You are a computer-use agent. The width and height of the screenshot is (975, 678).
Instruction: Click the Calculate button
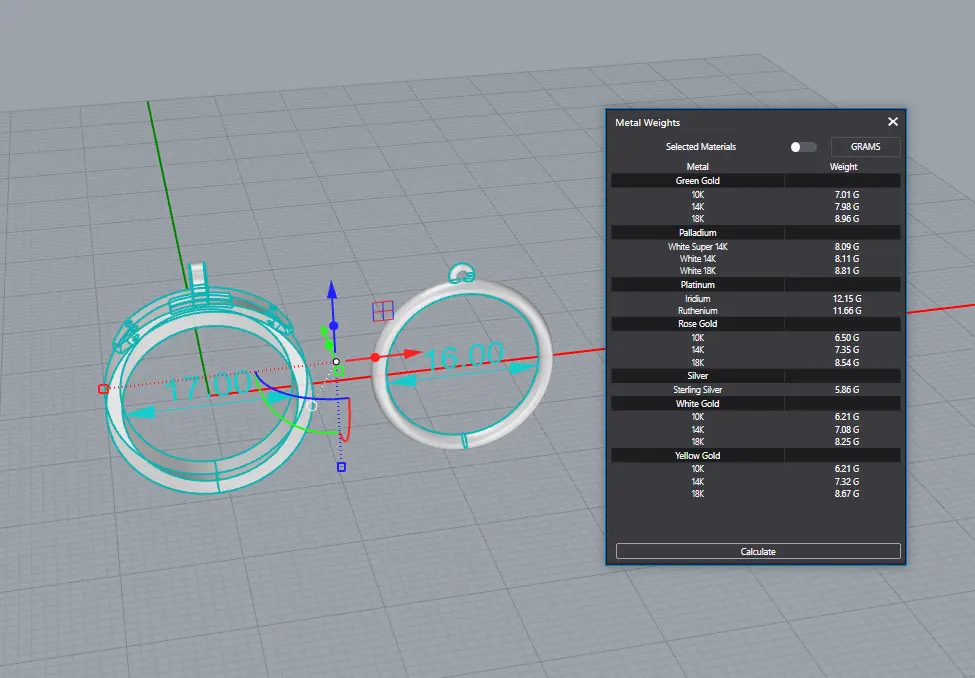point(758,551)
